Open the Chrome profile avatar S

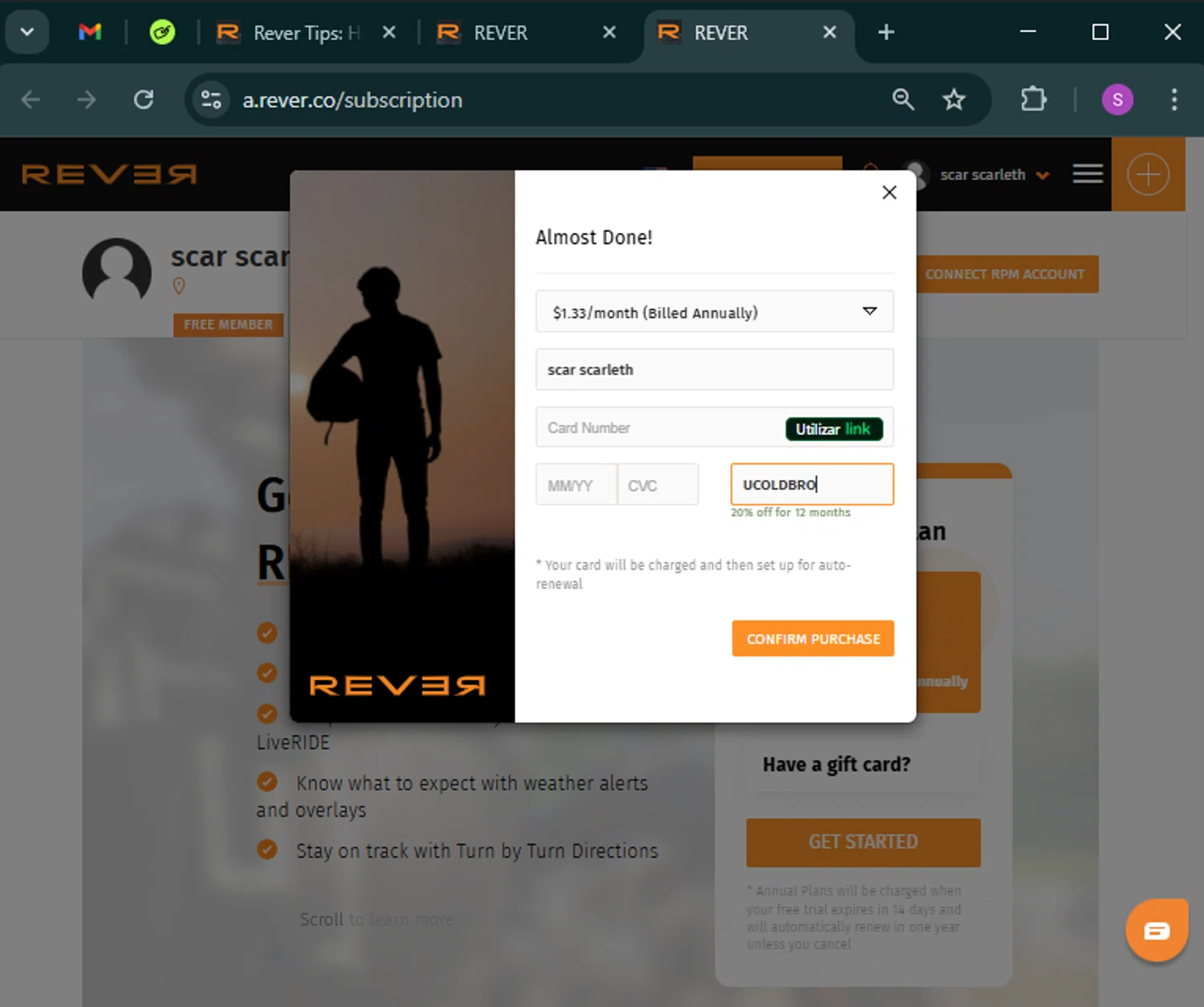click(x=1117, y=99)
